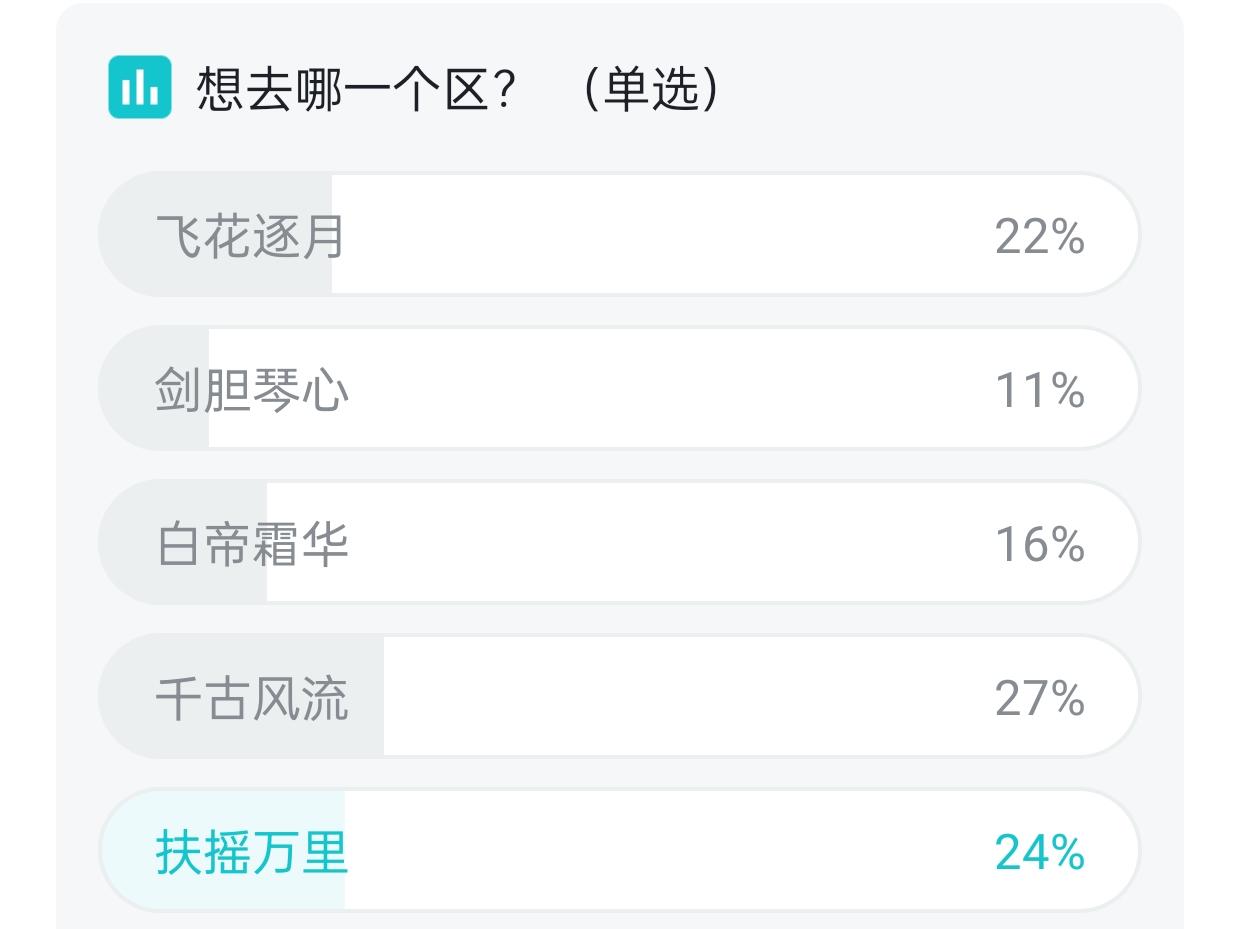
Task: Select the 剑胆琴心 poll option
Action: point(619,388)
